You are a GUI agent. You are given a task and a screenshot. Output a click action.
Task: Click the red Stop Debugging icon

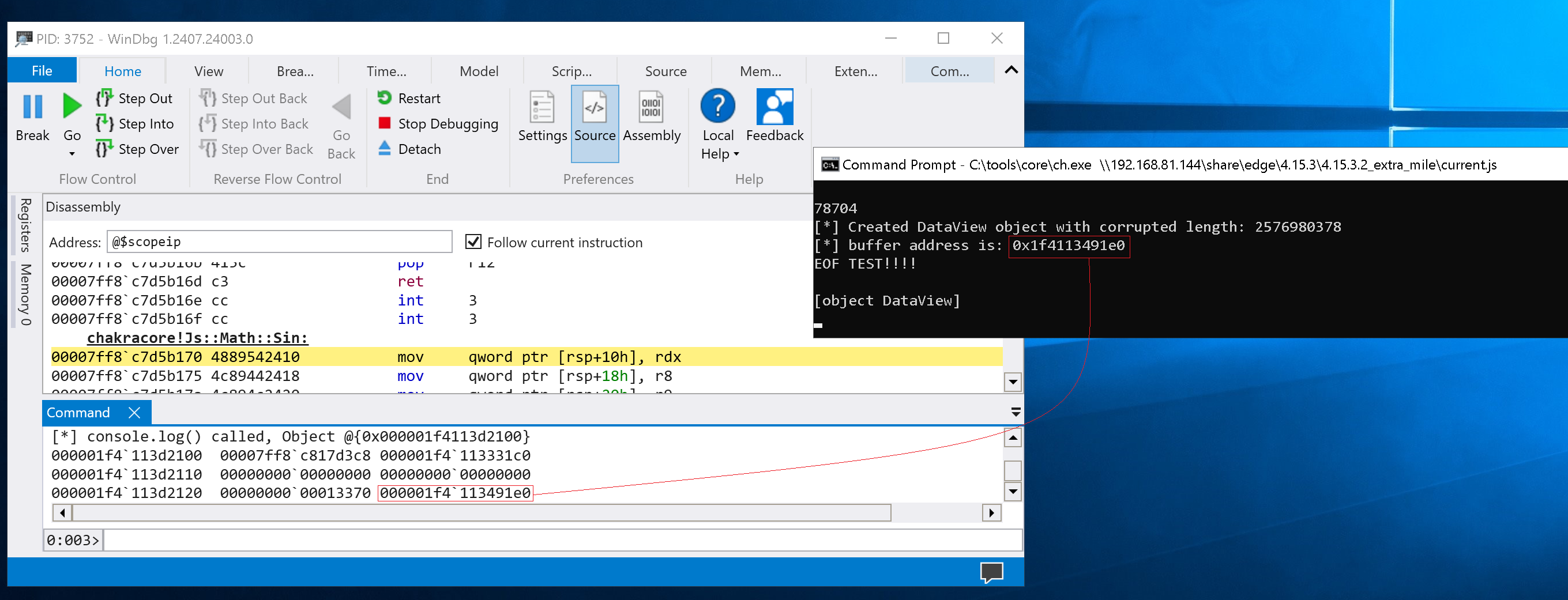click(384, 123)
